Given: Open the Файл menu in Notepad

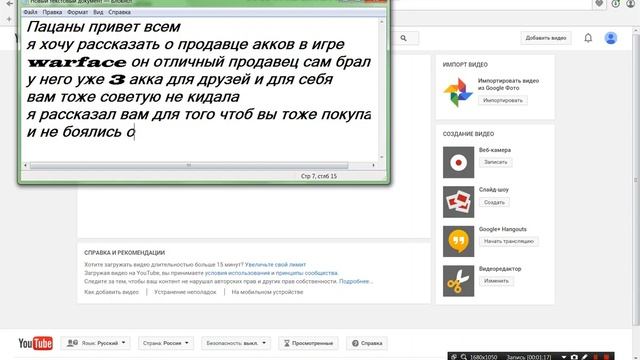Looking at the screenshot, I should pyautogui.click(x=30, y=12).
